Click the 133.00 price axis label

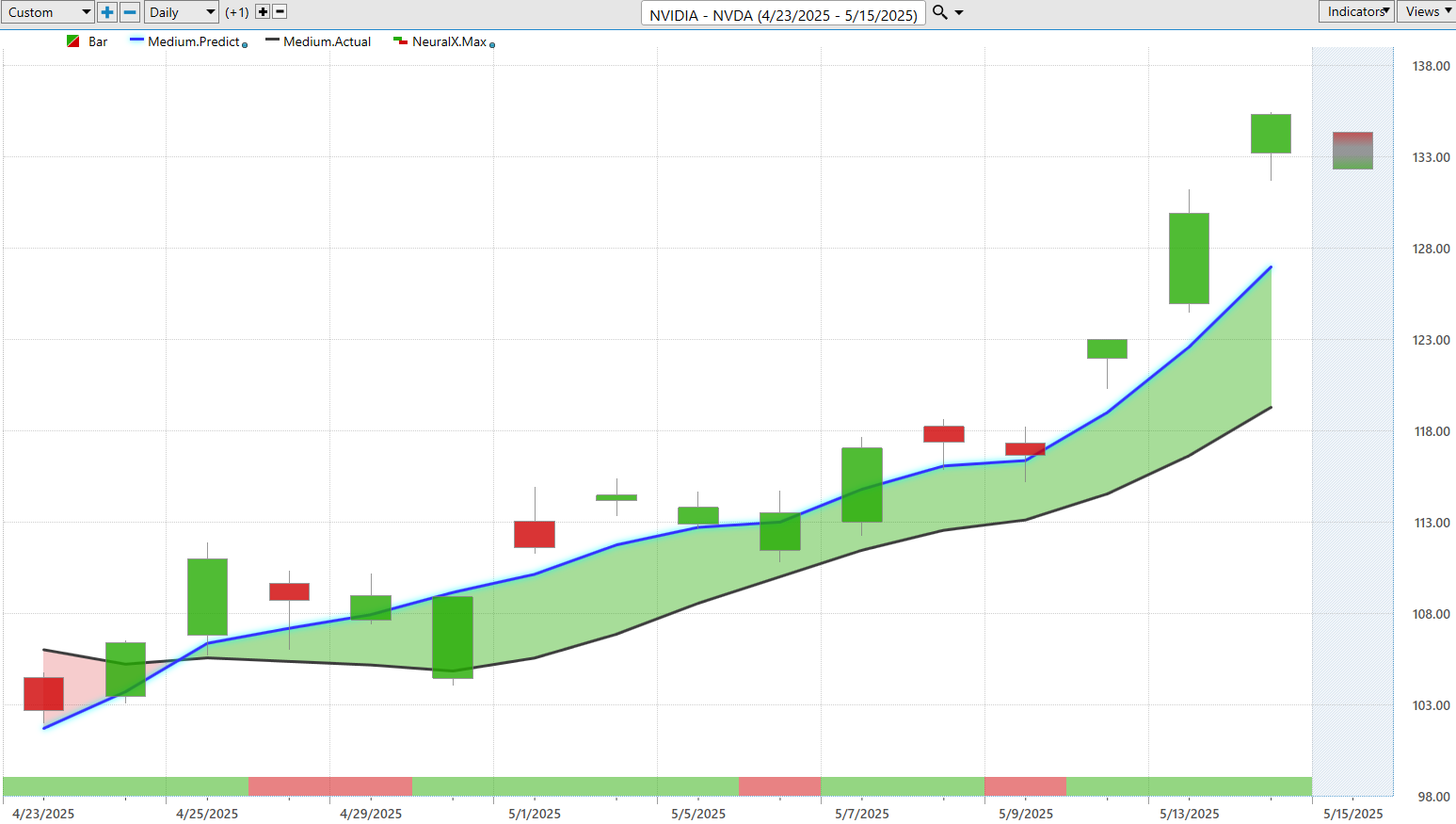1431,157
